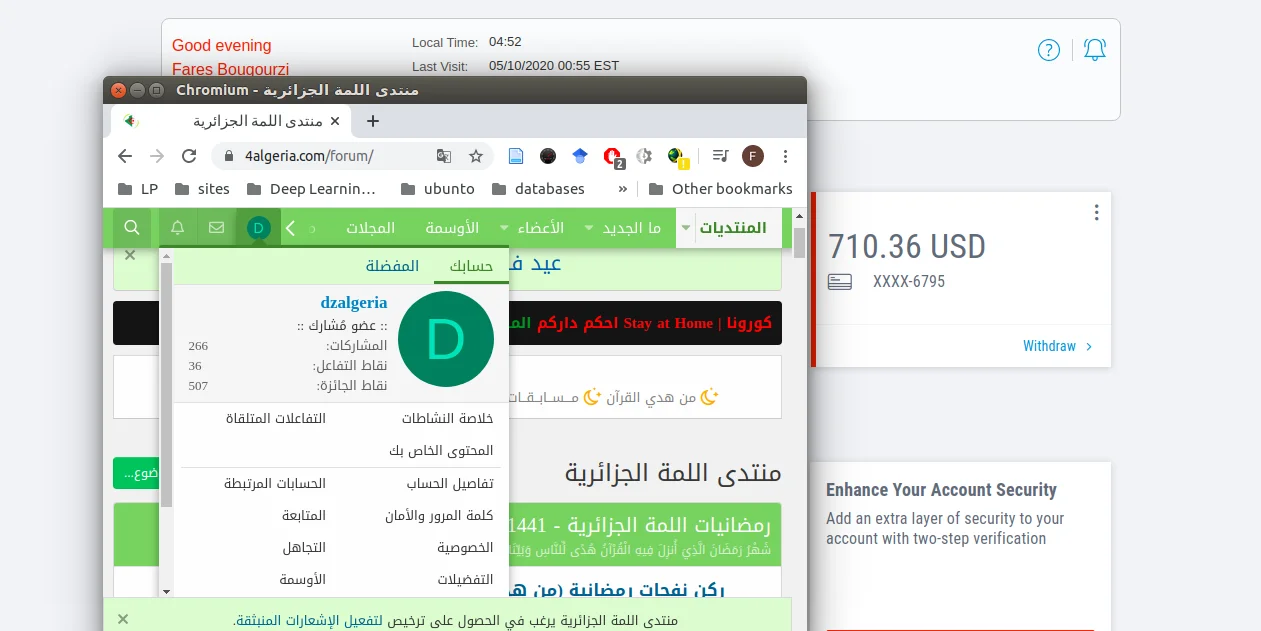The height and width of the screenshot is (631, 1261).
Task: Expand the الأعضاء menu dropdown
Action: pyautogui.click(x=504, y=228)
